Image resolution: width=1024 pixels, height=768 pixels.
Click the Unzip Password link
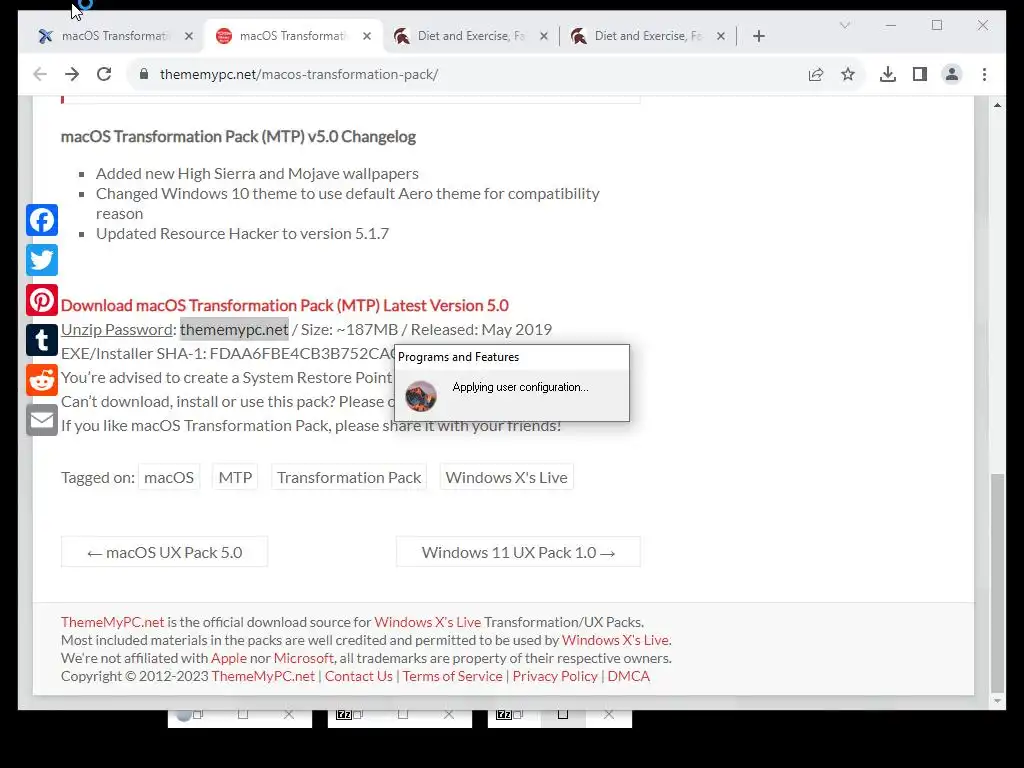(x=116, y=330)
